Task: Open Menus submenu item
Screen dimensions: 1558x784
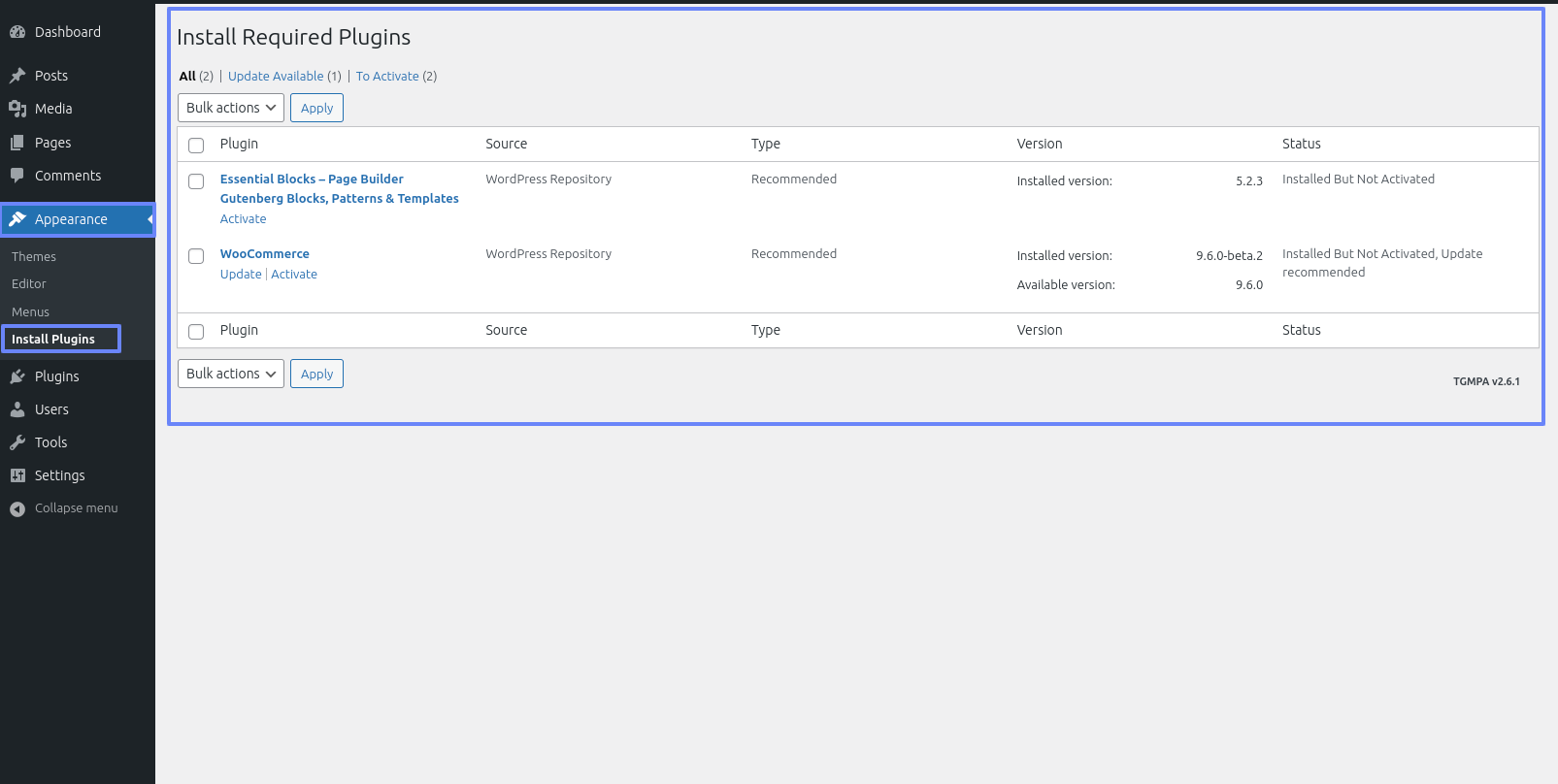Action: coord(30,311)
